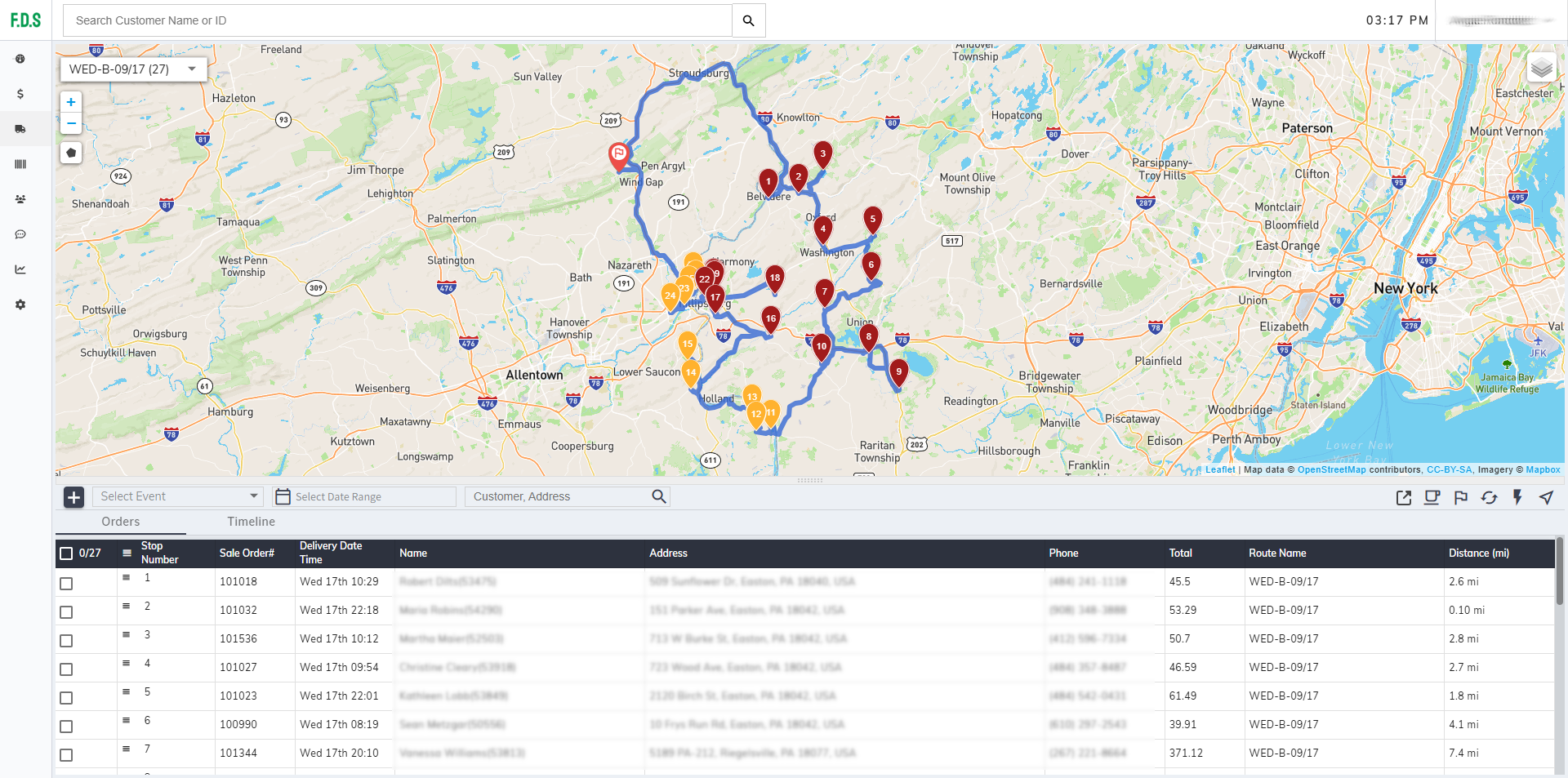Click the paper plane send icon
Screen dimensions: 1568x778
pos(1546,497)
